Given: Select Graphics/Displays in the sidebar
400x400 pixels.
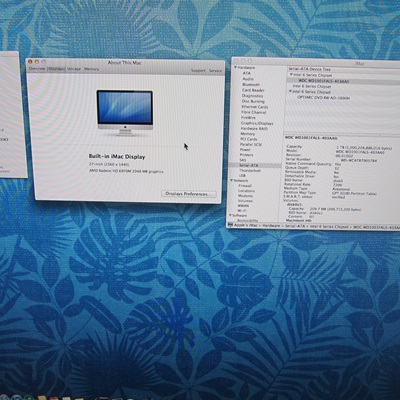Looking at the screenshot, I should point(257,123).
